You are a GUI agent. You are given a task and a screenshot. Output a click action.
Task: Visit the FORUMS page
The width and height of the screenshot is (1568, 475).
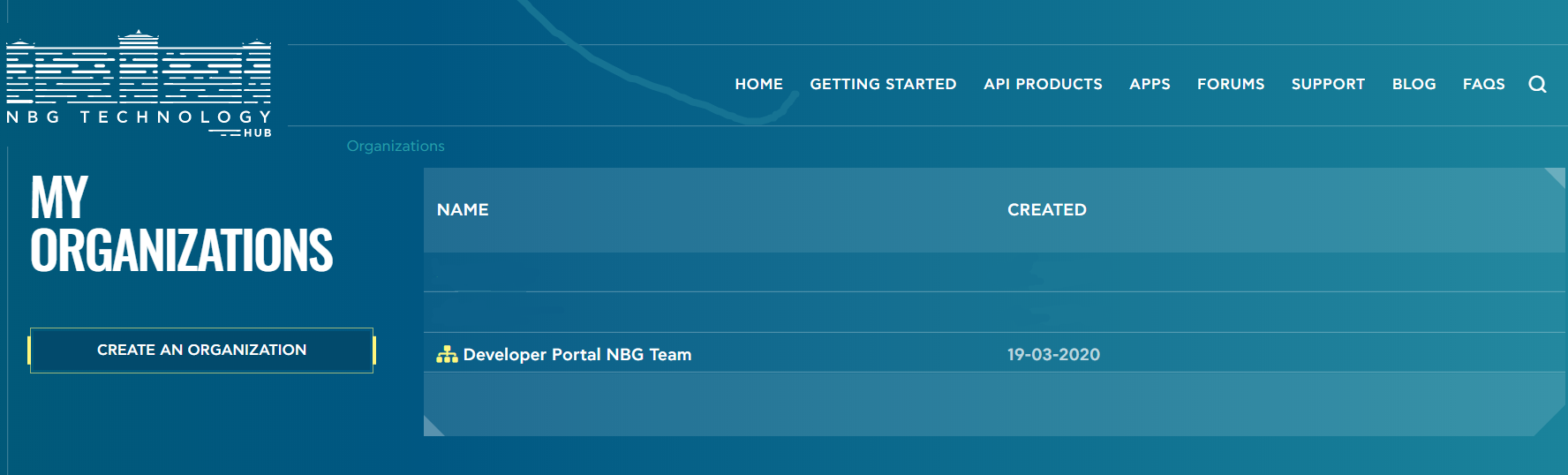[1230, 84]
